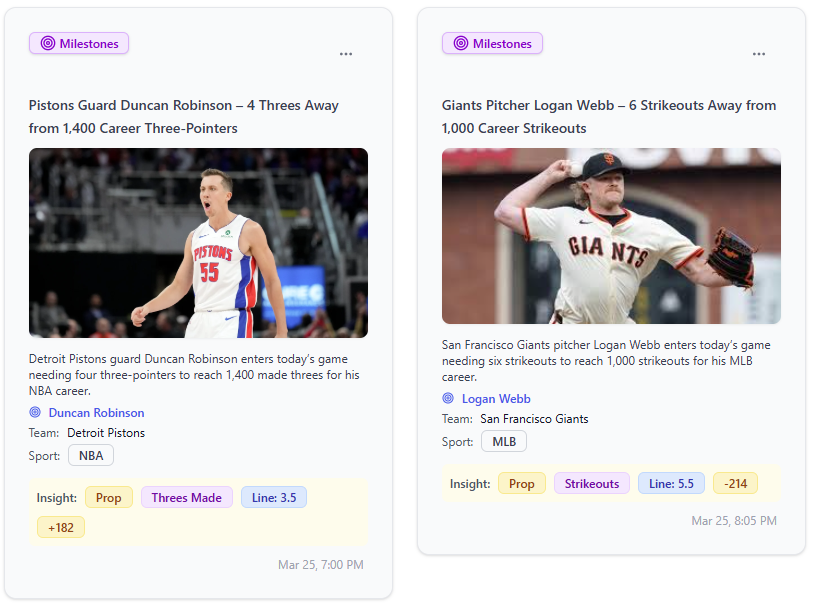Click the Prop tag on the Webb card
Image resolution: width=814 pixels, height=607 pixels.
coord(522,484)
